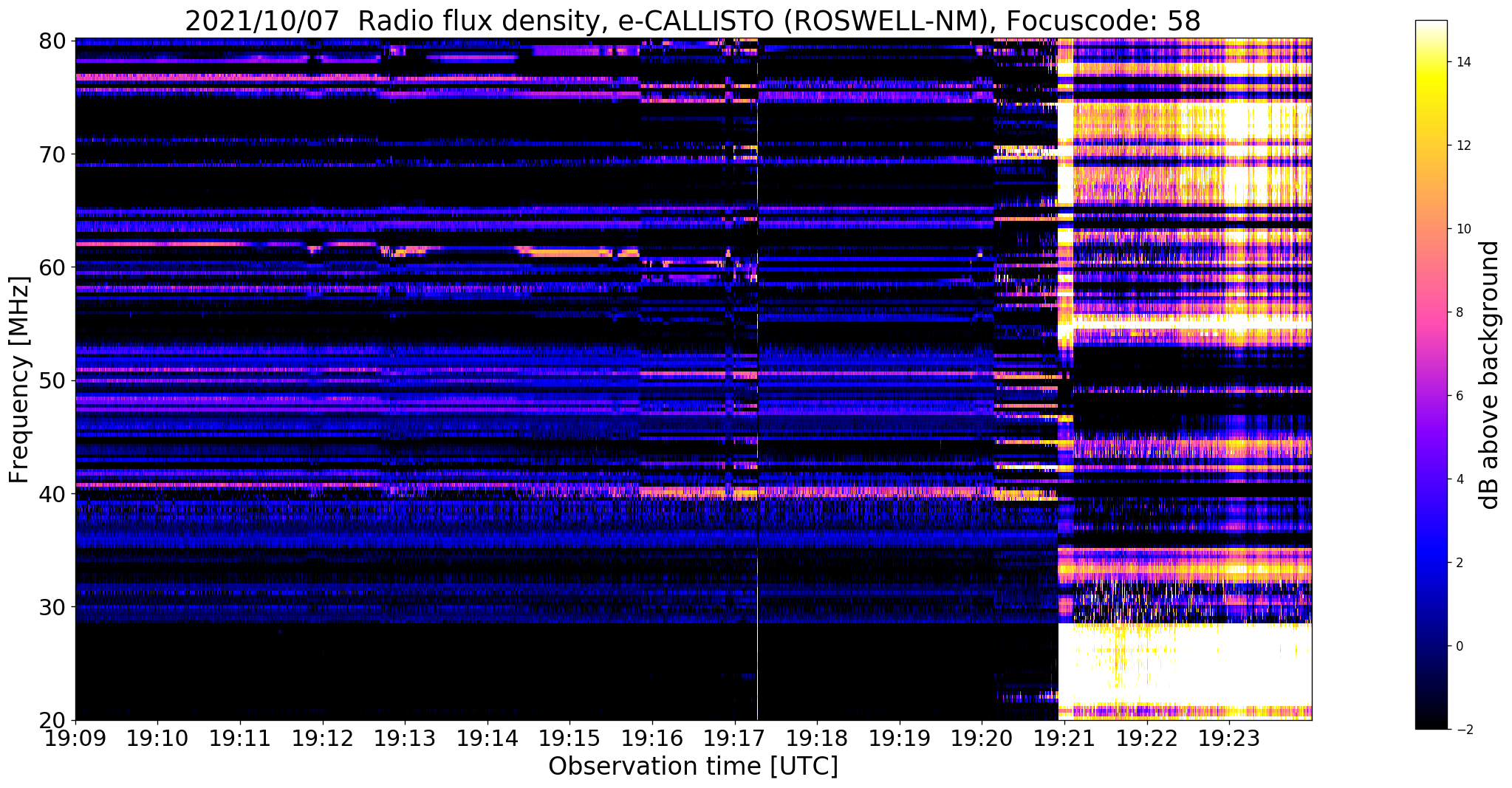Click the colorbar tick label 10

(1463, 229)
